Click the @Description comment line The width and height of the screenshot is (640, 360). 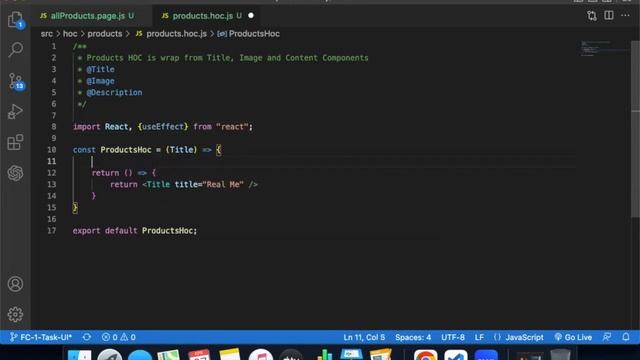coord(114,92)
